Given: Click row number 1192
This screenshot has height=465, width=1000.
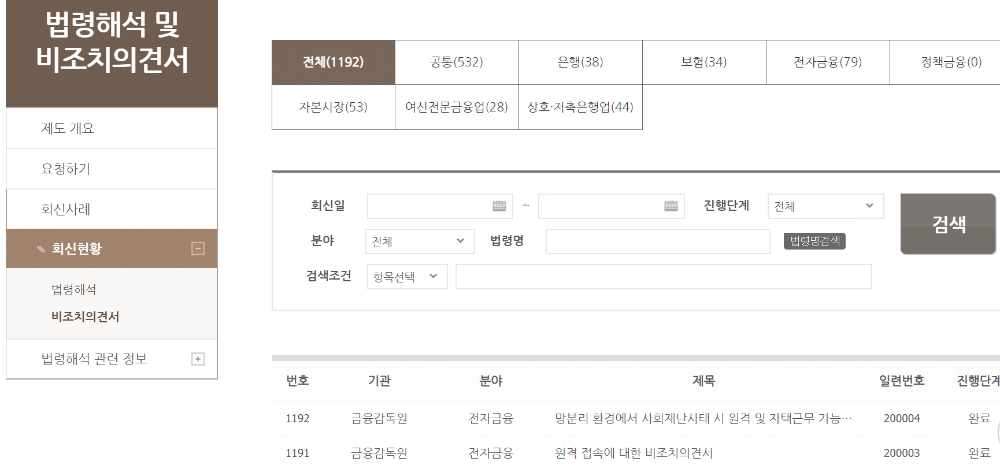Looking at the screenshot, I should (298, 418).
